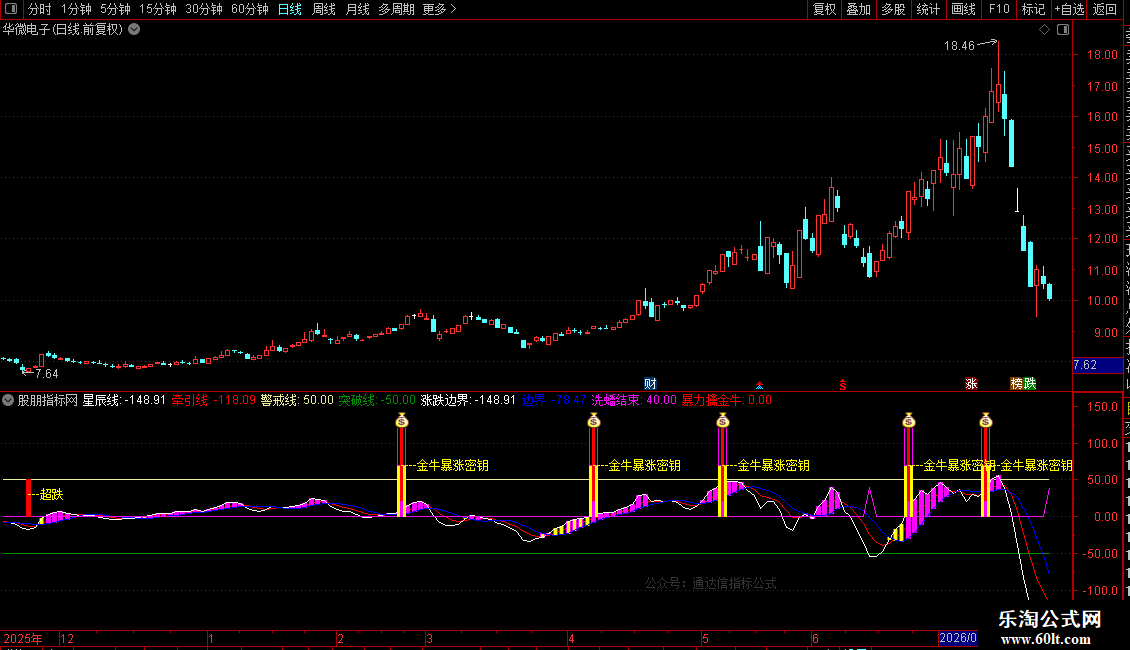Click the 7.64 low price label

[x=47, y=374]
